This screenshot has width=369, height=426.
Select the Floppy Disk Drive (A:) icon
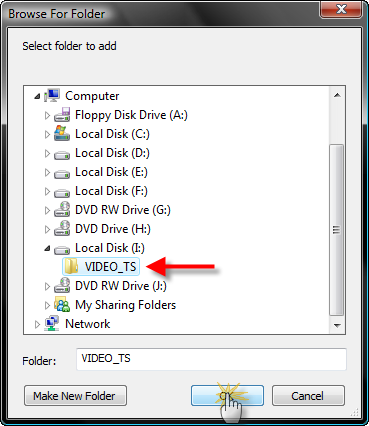pyautogui.click(x=62, y=115)
